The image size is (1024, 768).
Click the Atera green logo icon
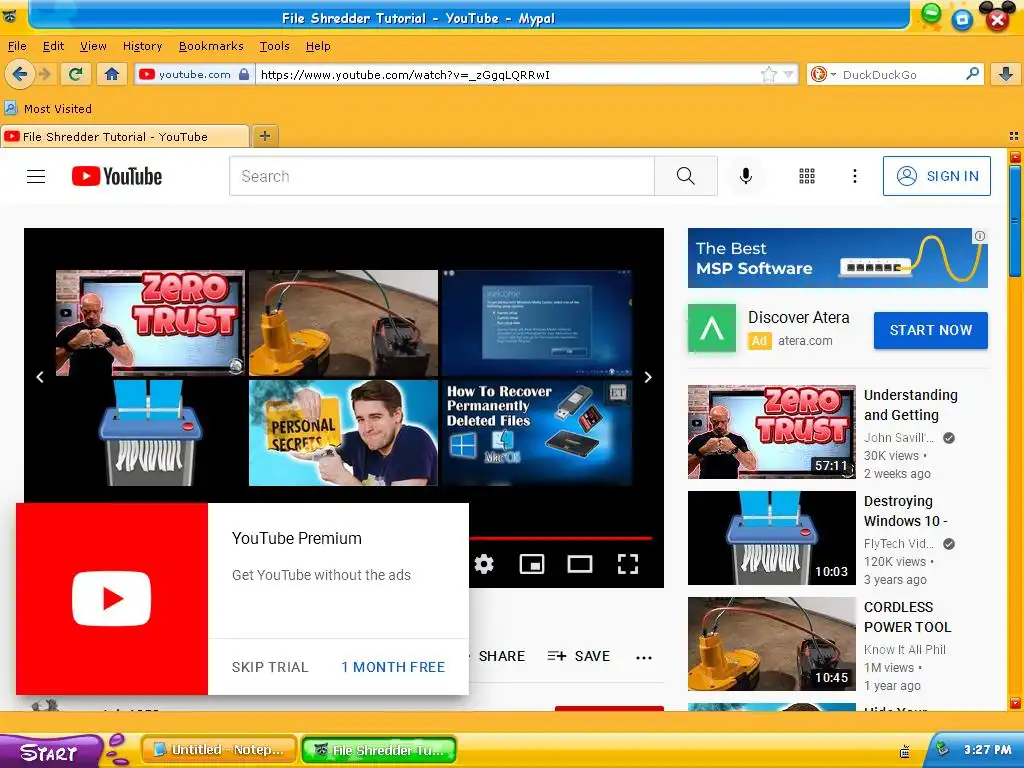click(712, 328)
